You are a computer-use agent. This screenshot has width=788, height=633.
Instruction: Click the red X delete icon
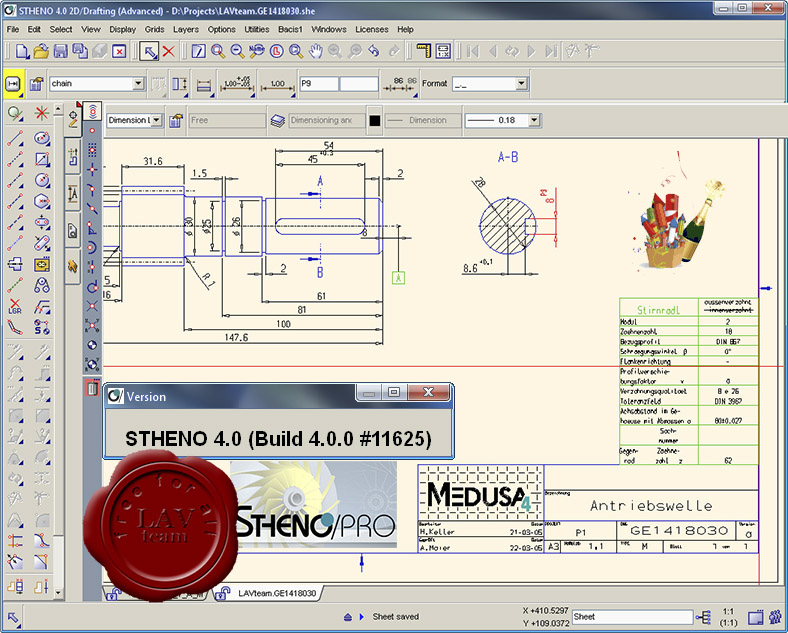[168, 51]
